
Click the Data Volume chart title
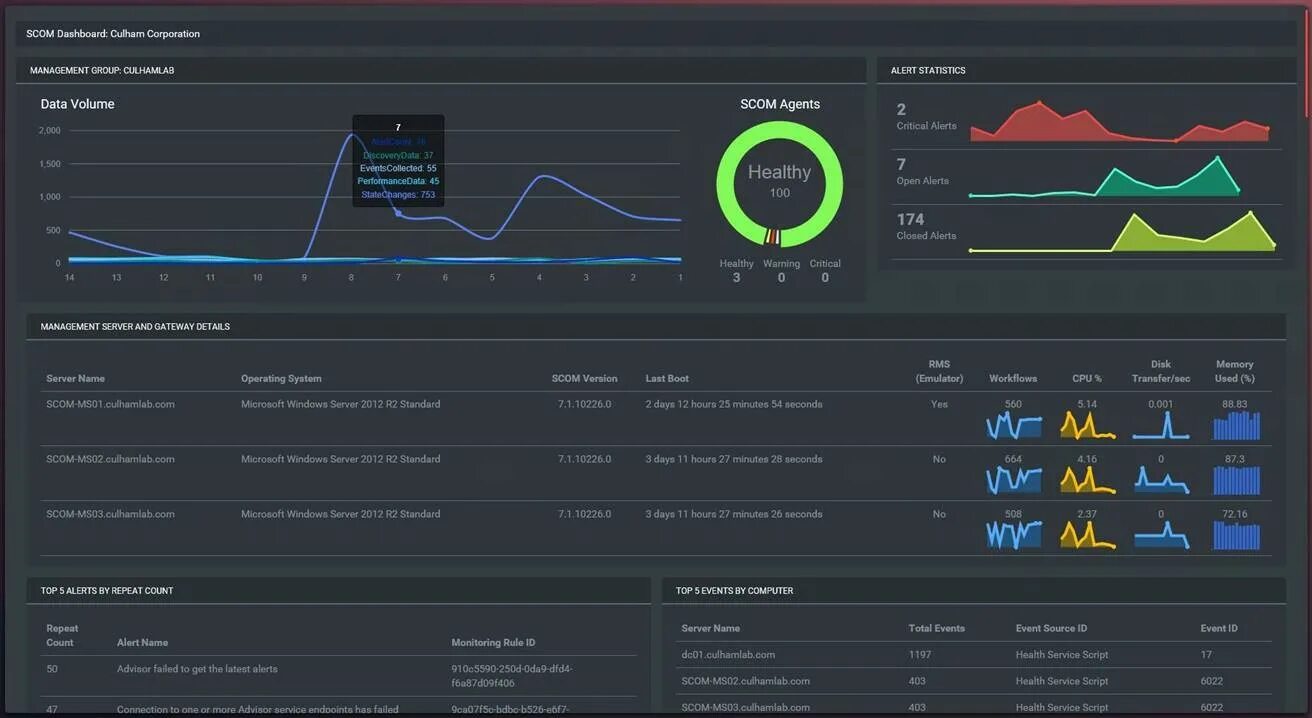(77, 104)
